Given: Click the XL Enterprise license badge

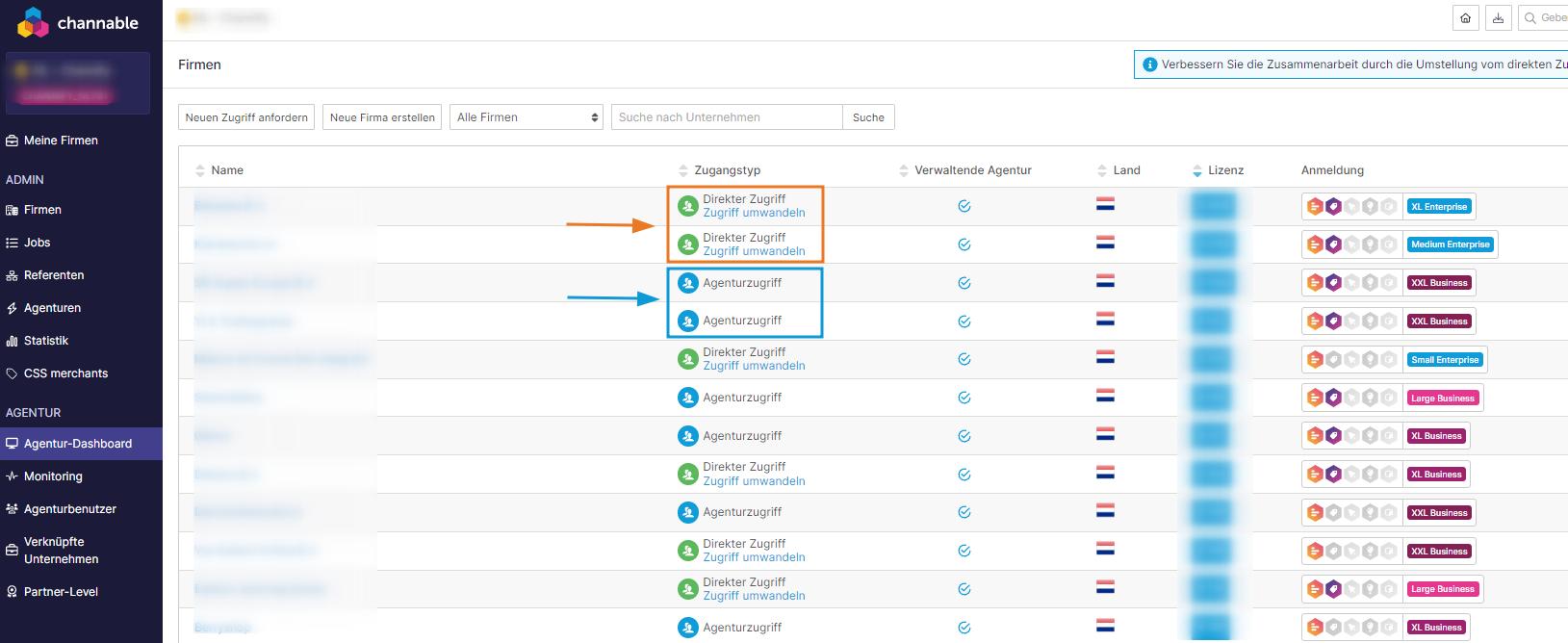Looking at the screenshot, I should click(x=1439, y=206).
